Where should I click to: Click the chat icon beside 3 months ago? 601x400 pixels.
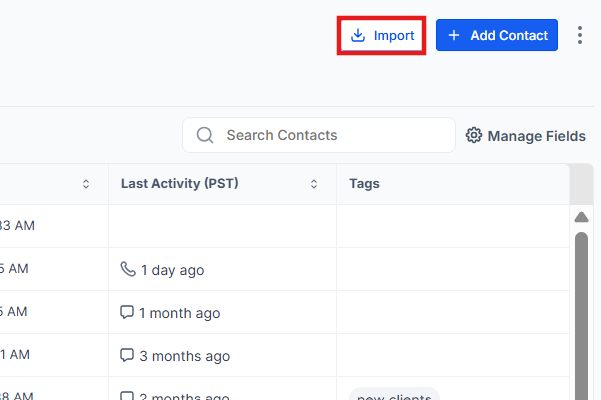point(127,355)
